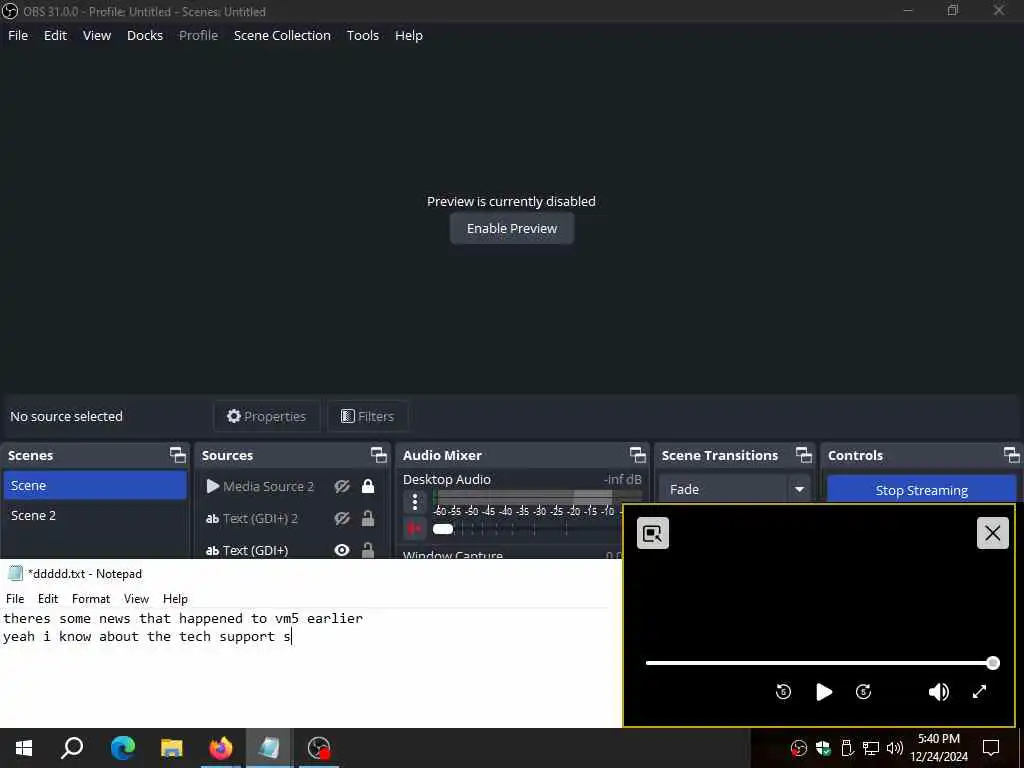Open the grayed-out Profile menu
Screen dimensions: 1024x768
198,35
